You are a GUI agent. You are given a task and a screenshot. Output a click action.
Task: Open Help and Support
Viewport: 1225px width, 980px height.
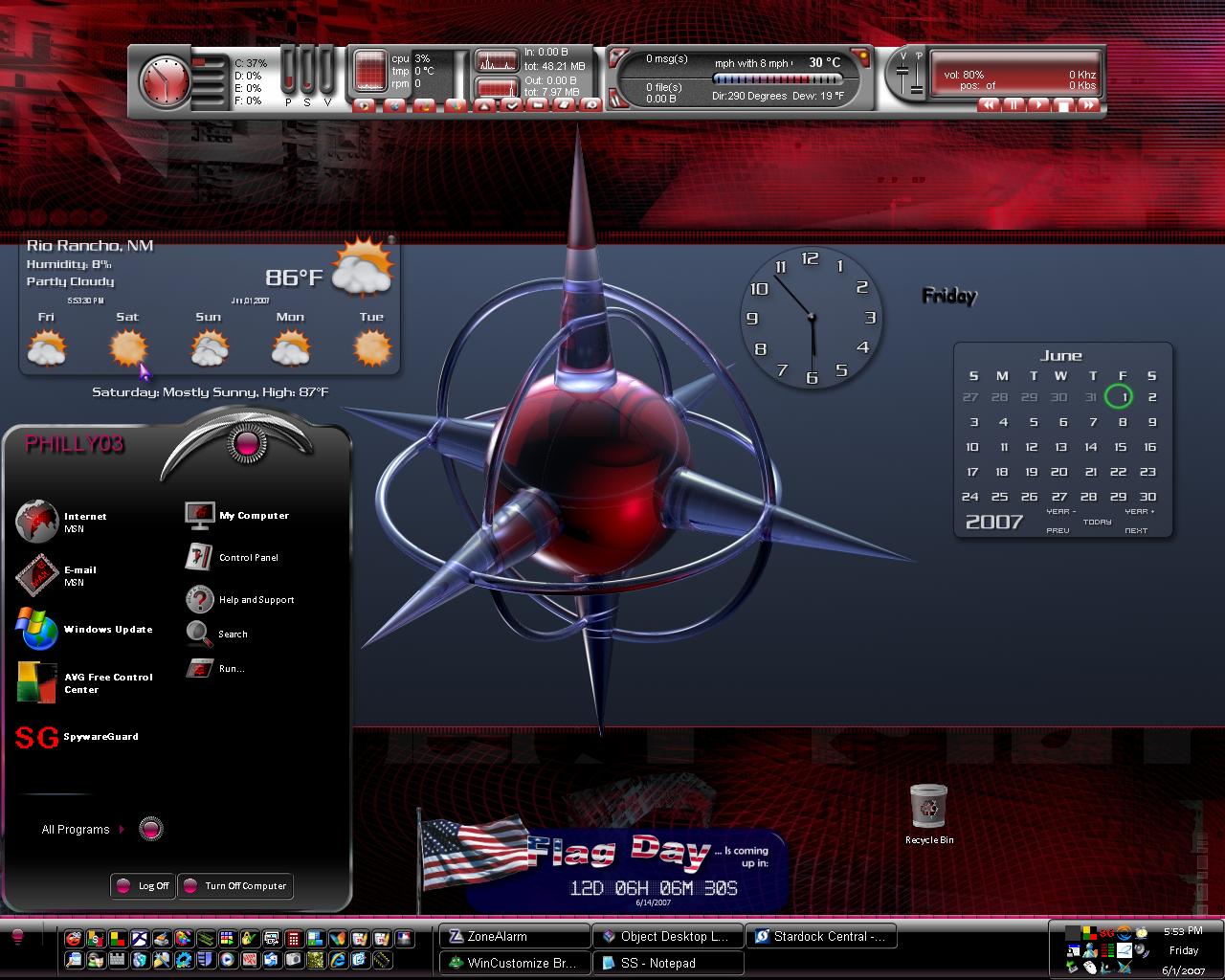click(240, 600)
